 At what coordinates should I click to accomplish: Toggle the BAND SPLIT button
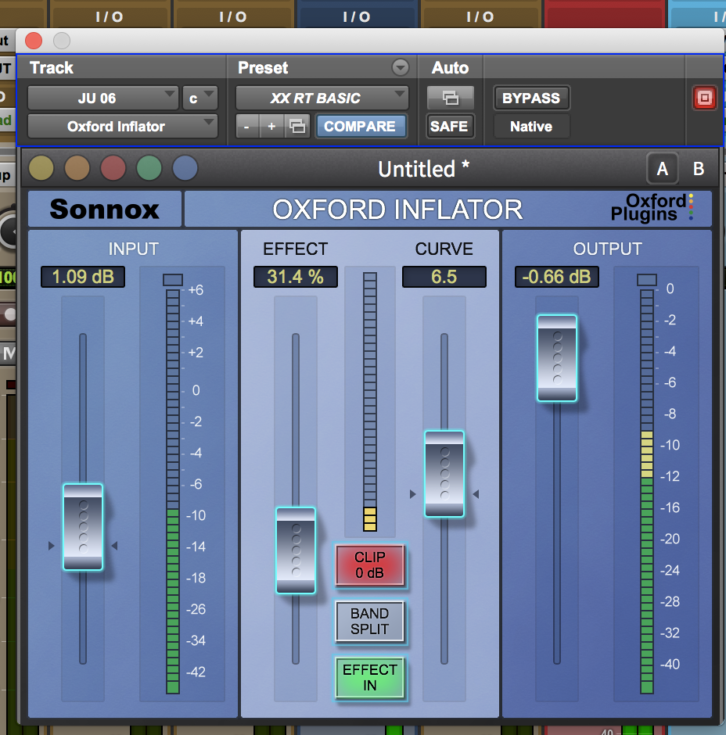tap(370, 621)
